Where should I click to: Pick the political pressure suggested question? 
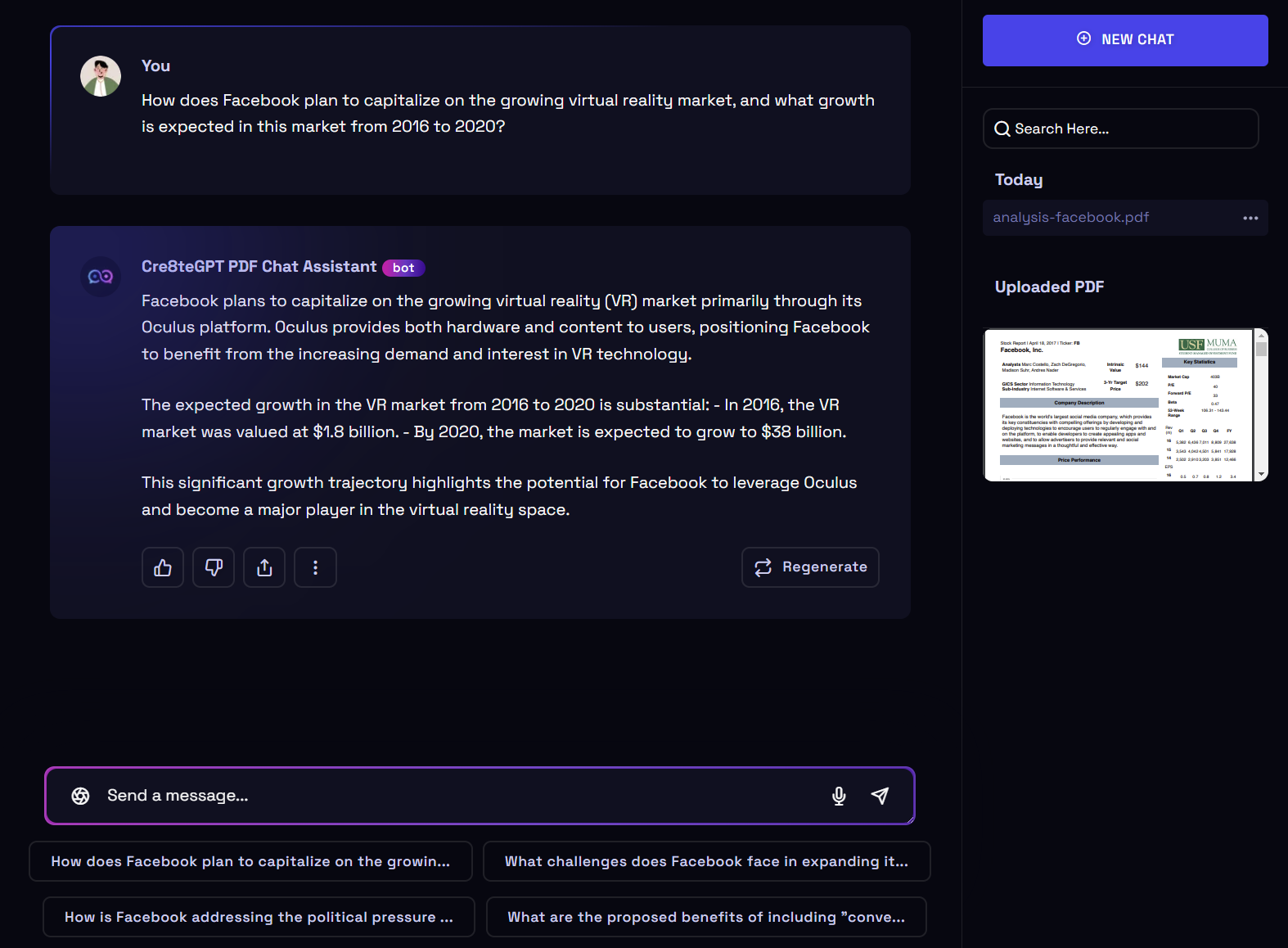259,917
